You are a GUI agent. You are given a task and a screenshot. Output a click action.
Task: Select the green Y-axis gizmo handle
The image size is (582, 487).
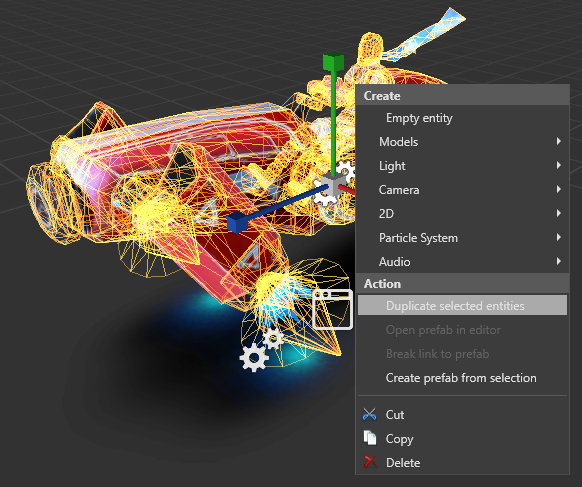point(333,62)
